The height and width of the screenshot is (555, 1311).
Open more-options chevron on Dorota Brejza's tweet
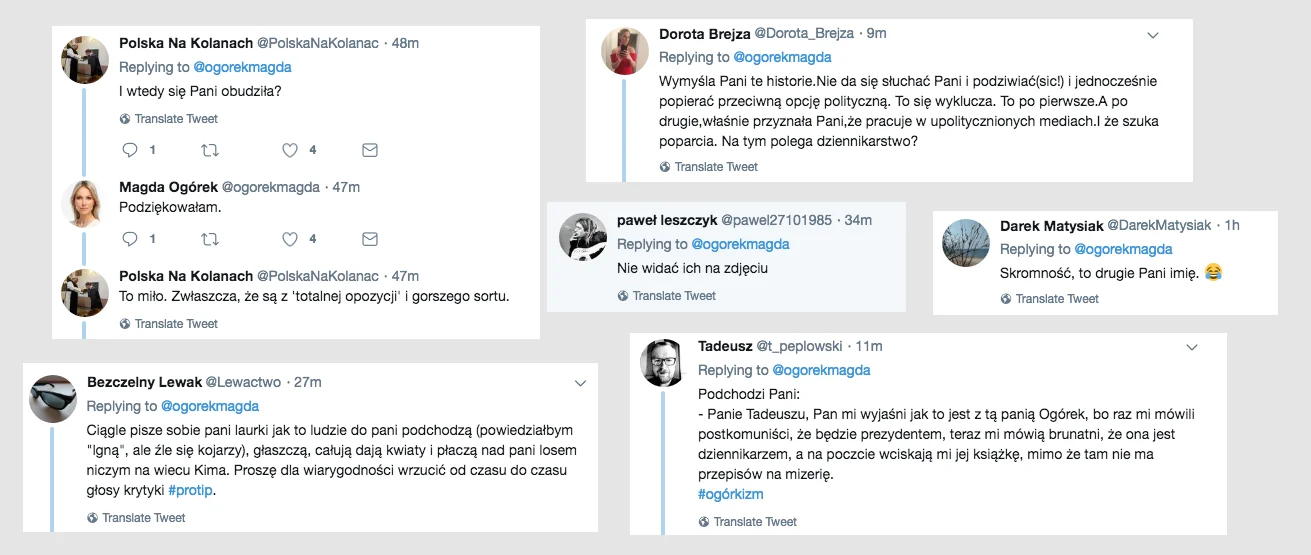[x=1152, y=35]
